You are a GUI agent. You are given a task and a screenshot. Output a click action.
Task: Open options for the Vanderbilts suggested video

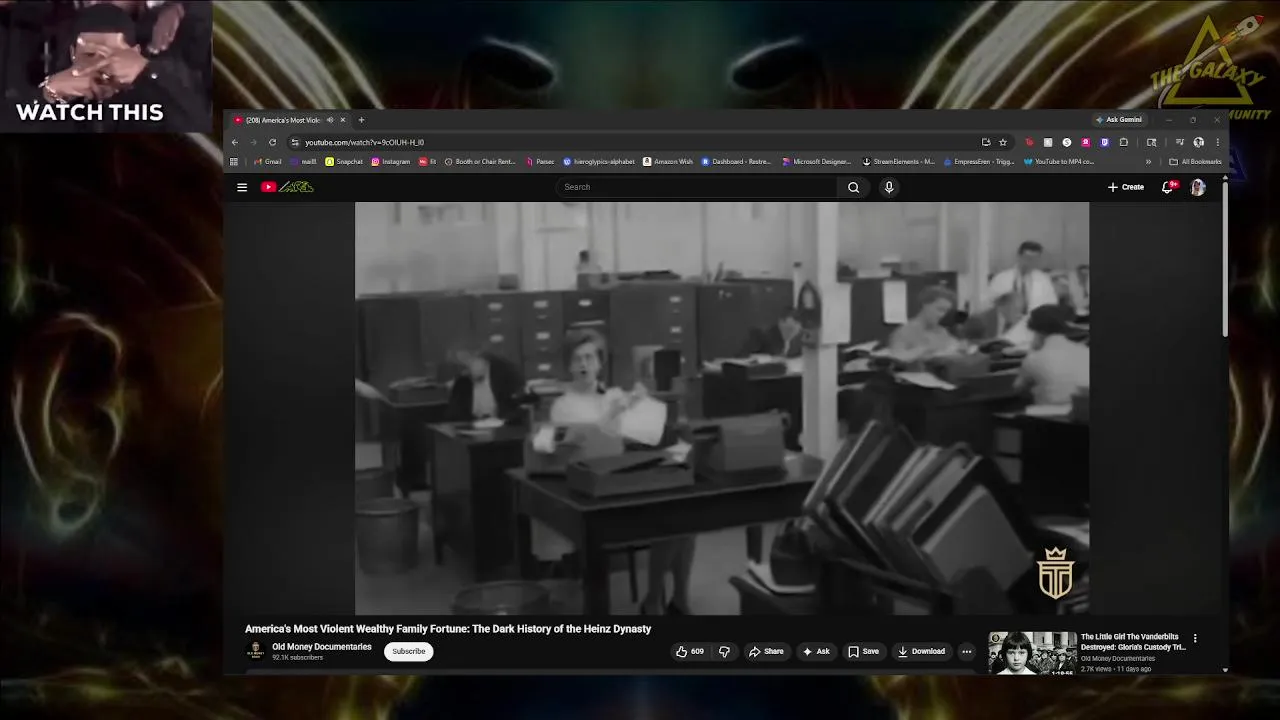point(1195,638)
